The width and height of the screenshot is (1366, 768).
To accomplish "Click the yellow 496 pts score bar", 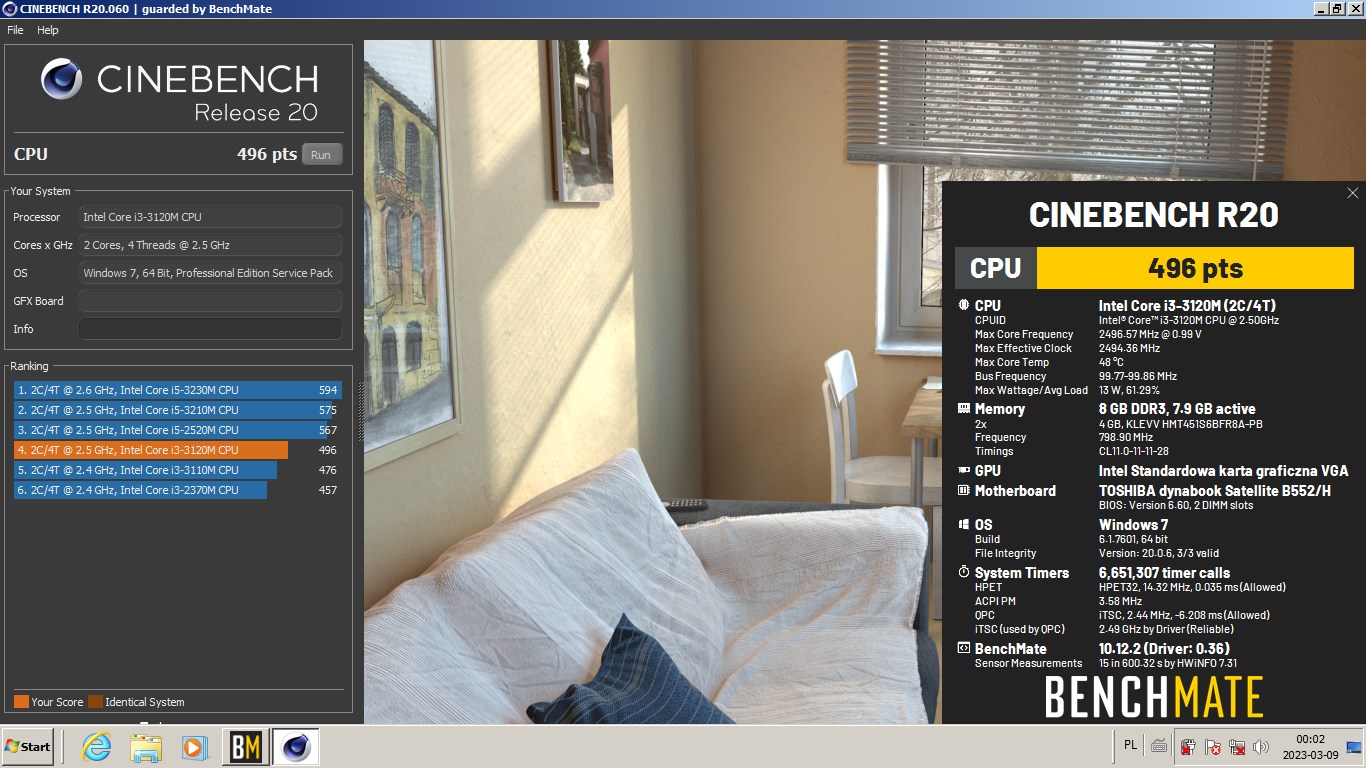I will tap(1195, 268).
